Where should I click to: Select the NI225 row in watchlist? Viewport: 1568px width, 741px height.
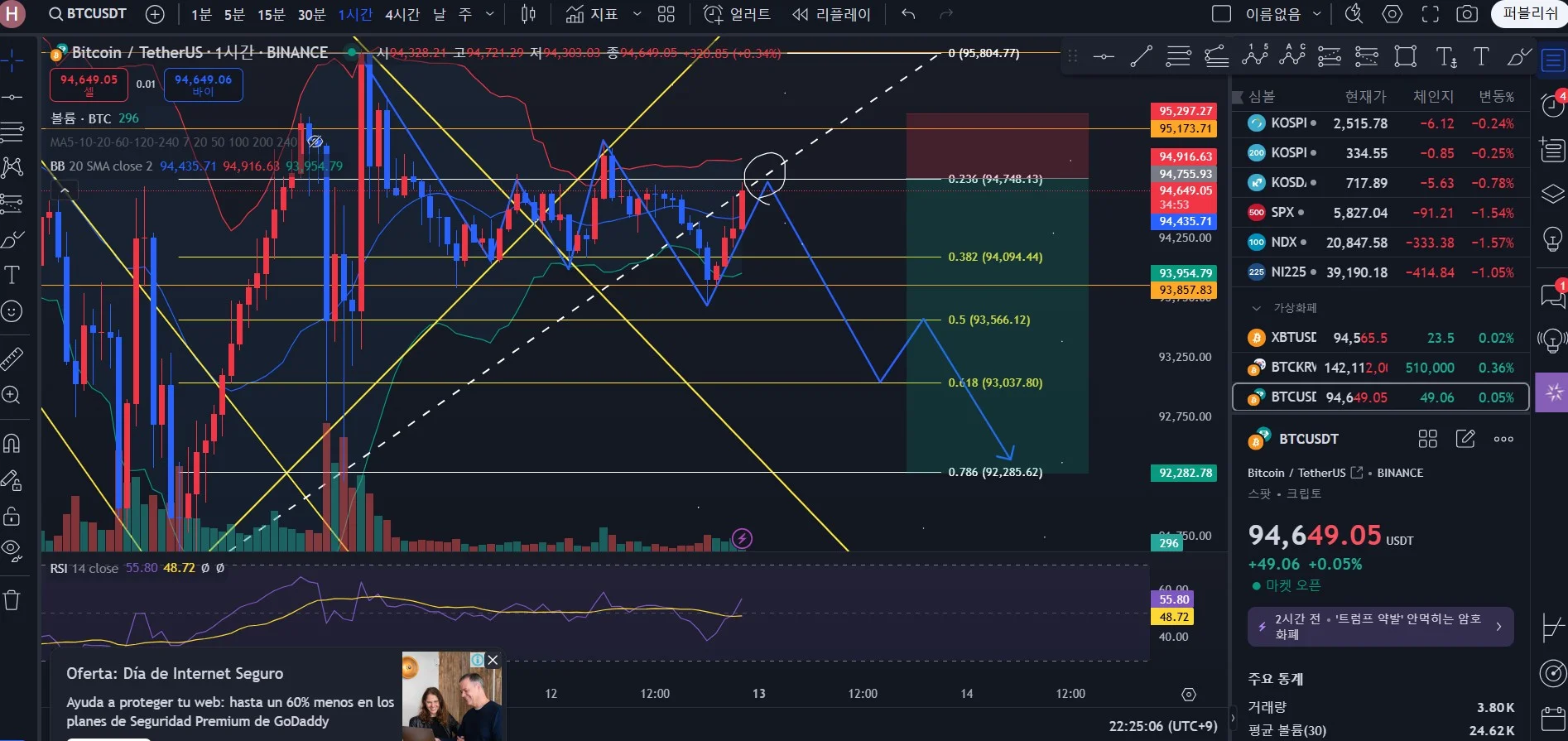1380,272
